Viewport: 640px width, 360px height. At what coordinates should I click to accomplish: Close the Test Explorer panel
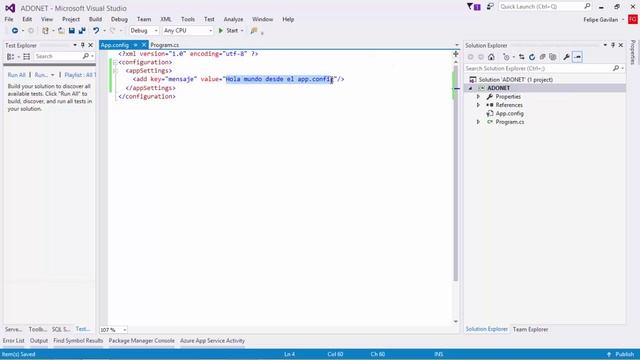pyautogui.click(x=91, y=45)
